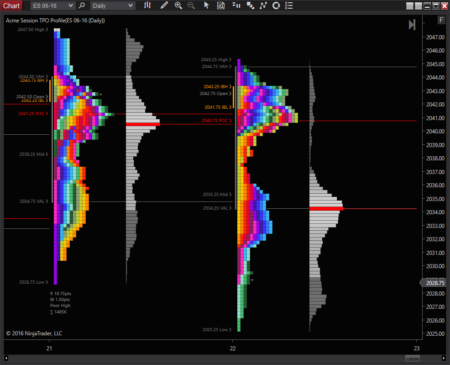The width and height of the screenshot is (450, 365).
Task: Toggle the F fixed scale button
Action: point(441,20)
